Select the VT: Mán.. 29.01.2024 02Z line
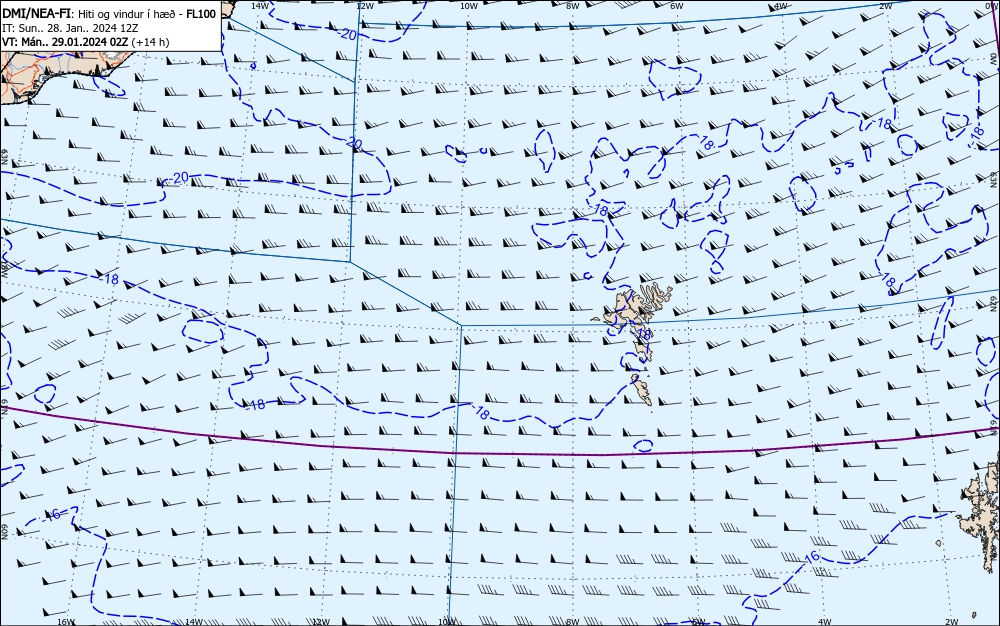The image size is (1000, 626). click(x=65, y=42)
